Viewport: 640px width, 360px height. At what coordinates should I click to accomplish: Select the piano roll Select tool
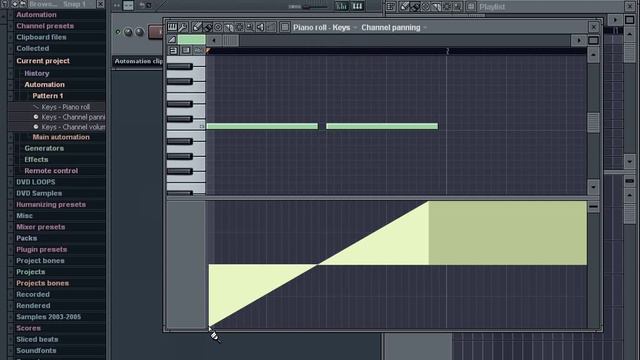[239, 27]
